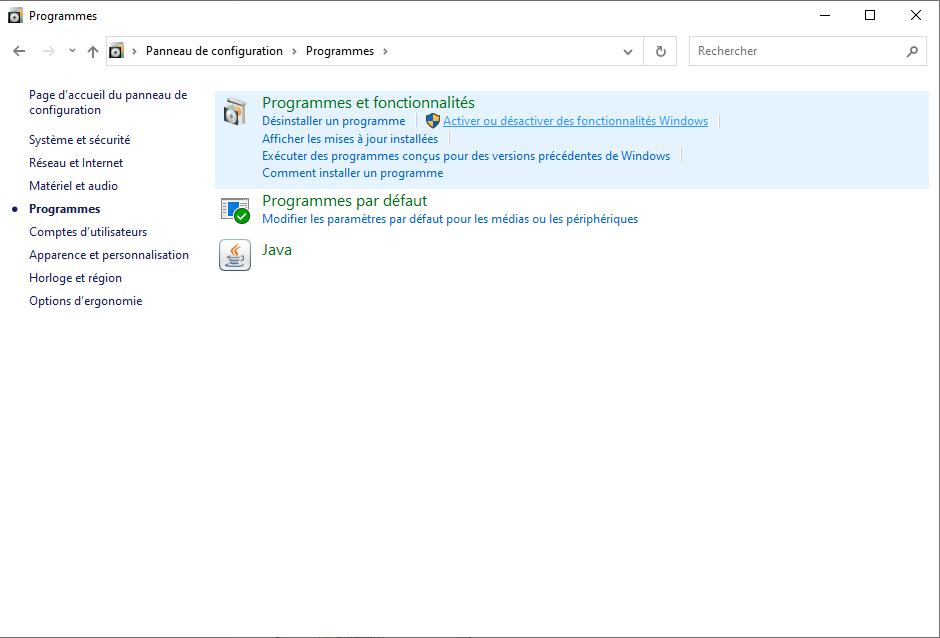This screenshot has width=940, height=638.
Task: Go to Réseau et Internet category
Action: tap(76, 163)
